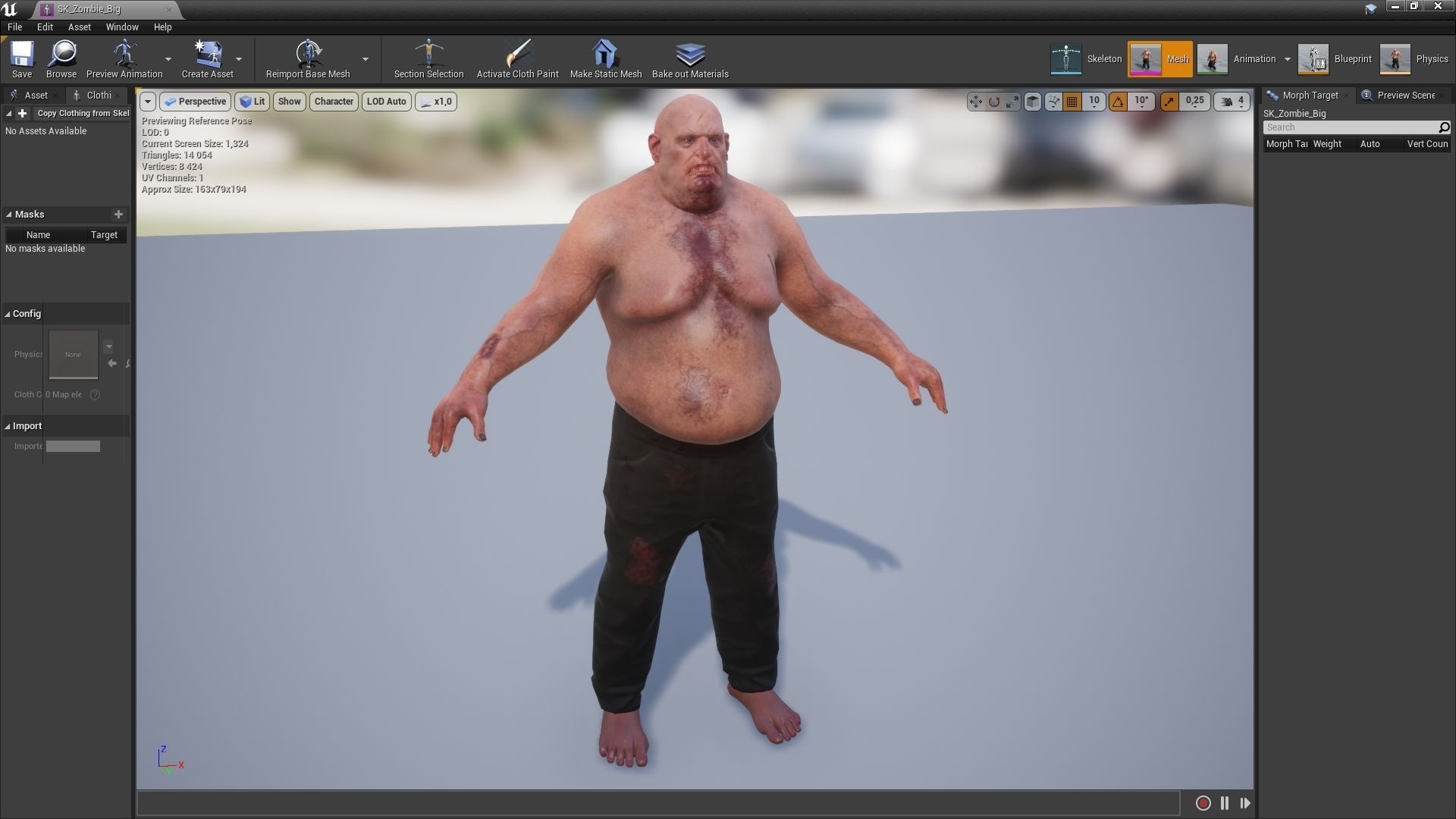Open Lit view mode menu
This screenshot has height=819, width=1456.
click(x=252, y=102)
